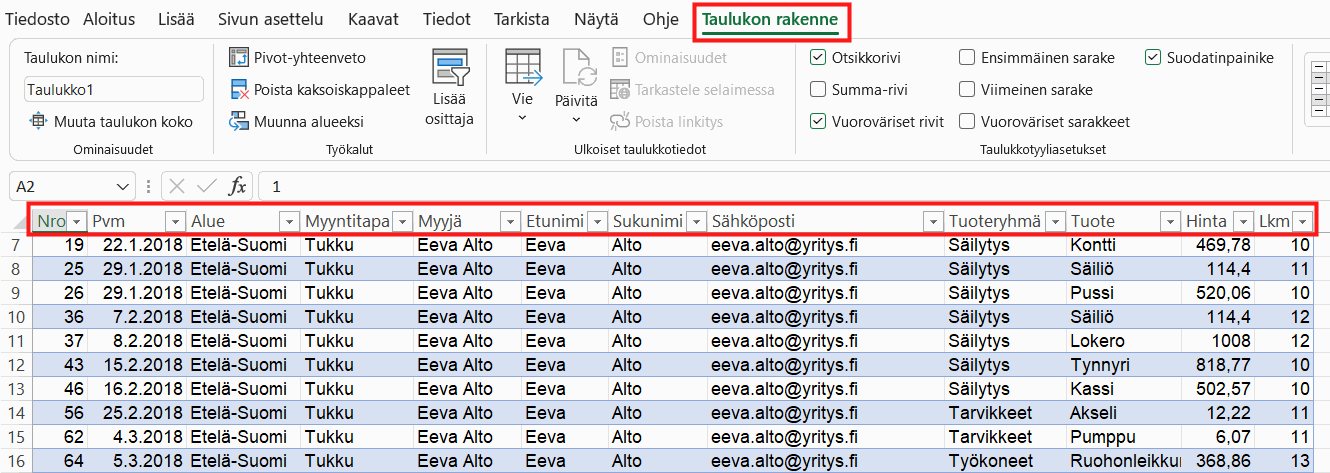The width and height of the screenshot is (1330, 473).
Task: Switch to the Kaavat tab
Action: tap(371, 19)
